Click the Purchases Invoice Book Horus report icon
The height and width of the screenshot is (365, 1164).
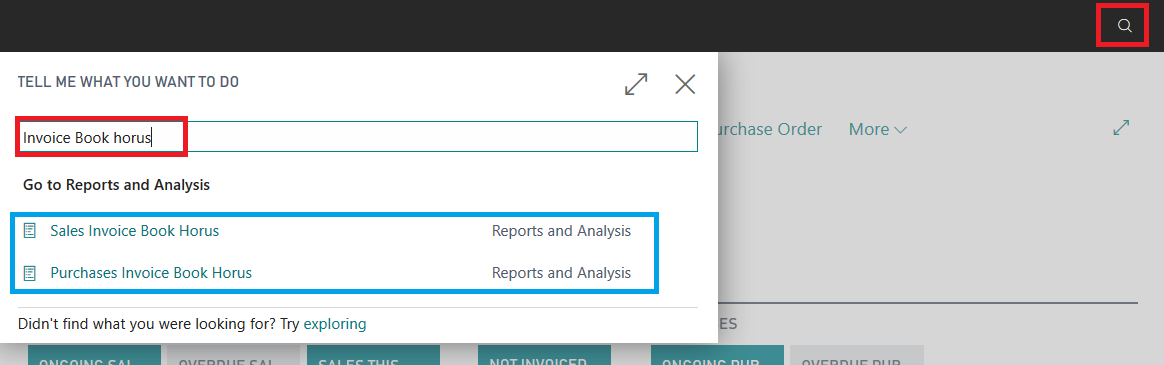click(x=30, y=273)
